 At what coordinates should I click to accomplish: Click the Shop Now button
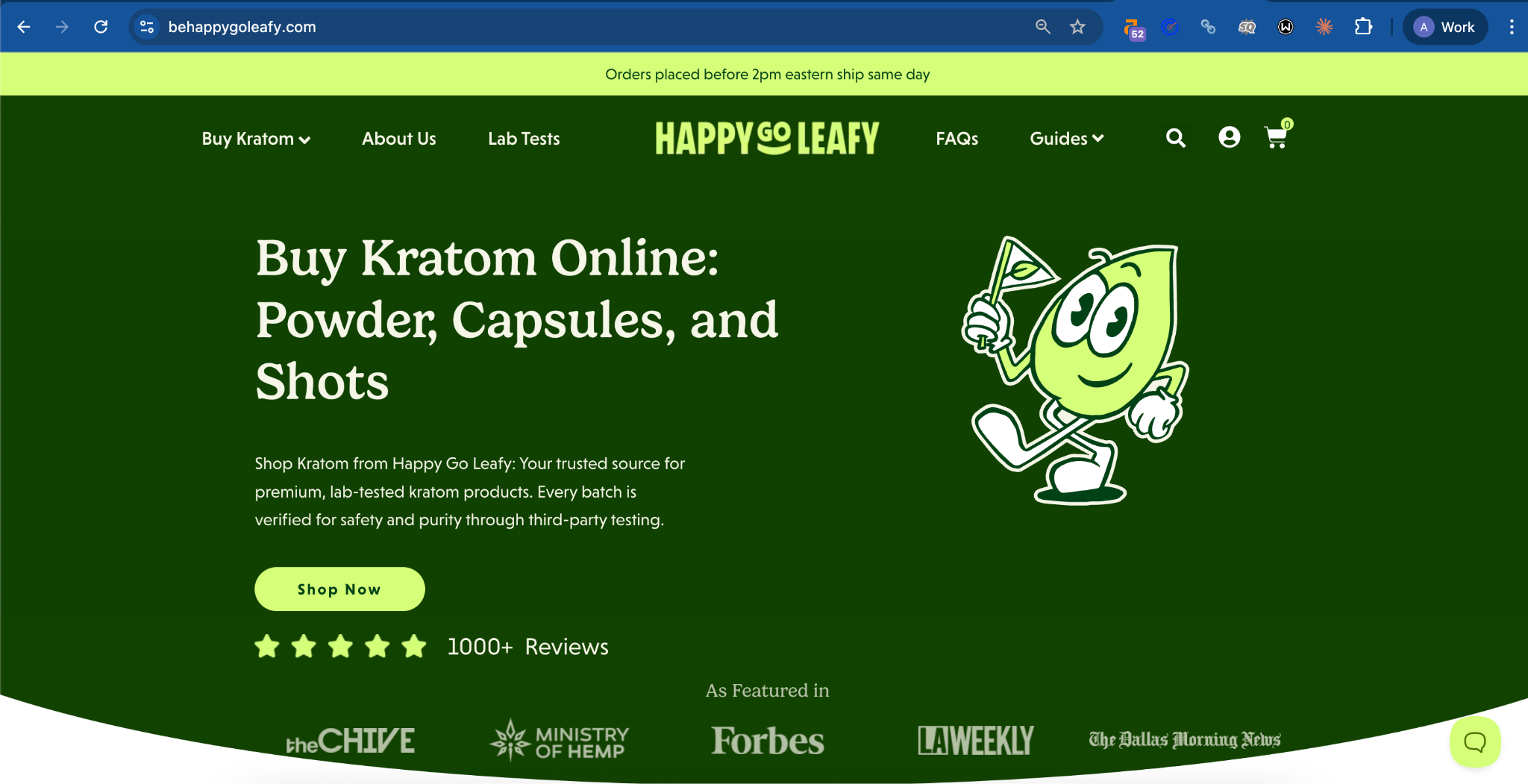click(339, 589)
